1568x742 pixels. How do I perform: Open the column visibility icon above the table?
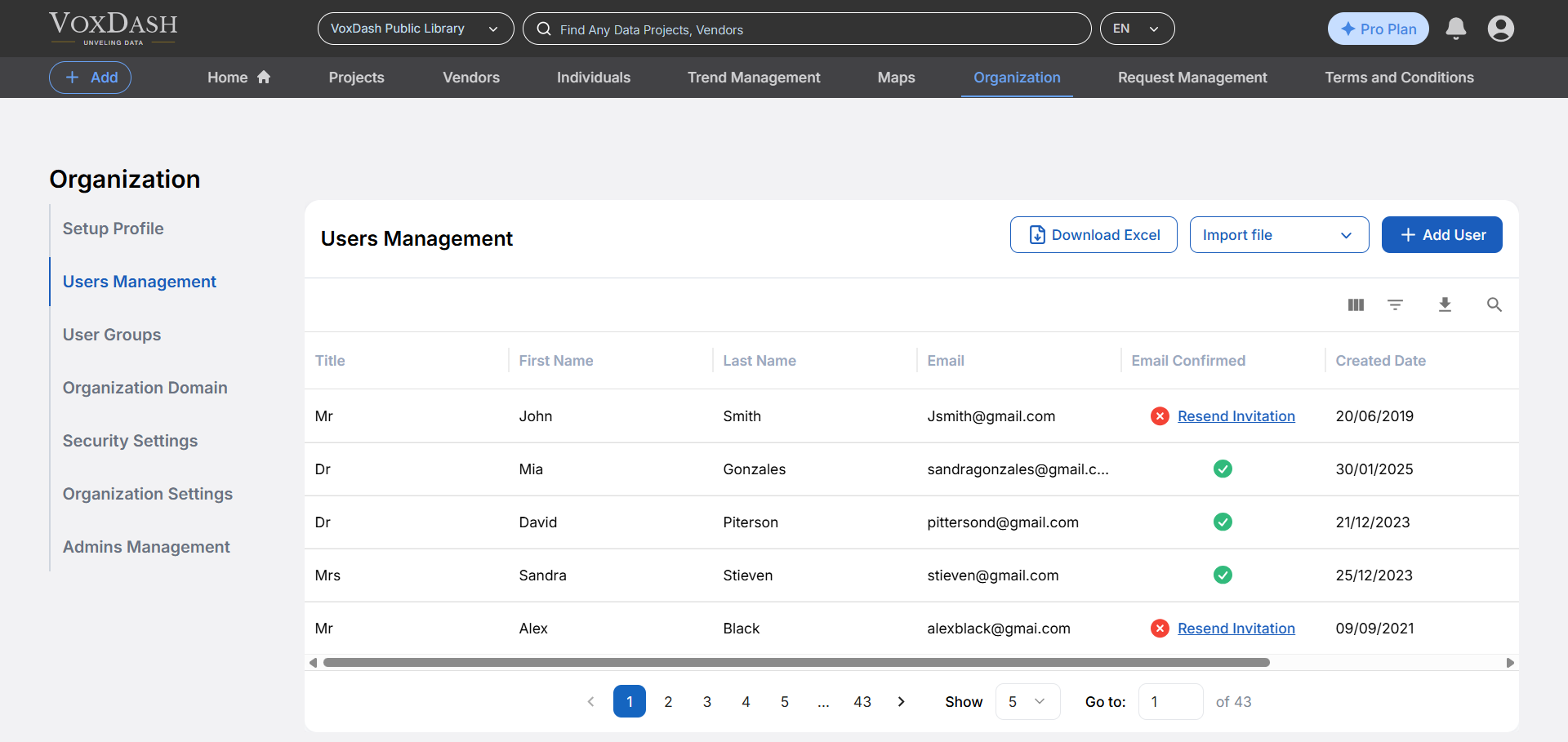tap(1356, 304)
